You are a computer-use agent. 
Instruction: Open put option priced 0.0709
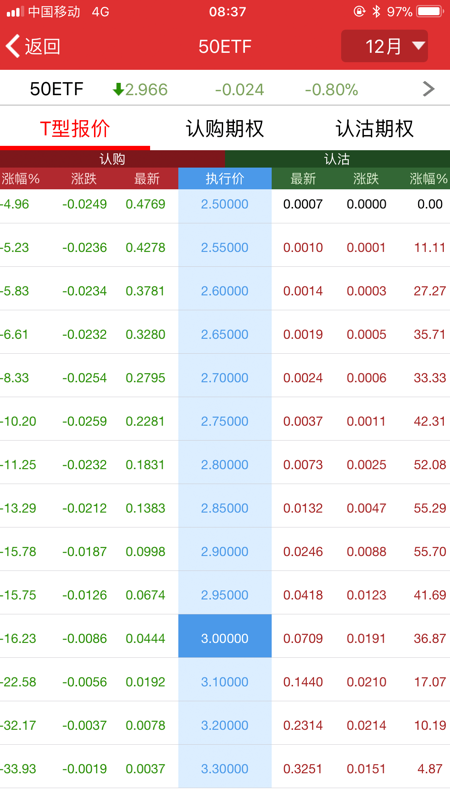pyautogui.click(x=303, y=638)
